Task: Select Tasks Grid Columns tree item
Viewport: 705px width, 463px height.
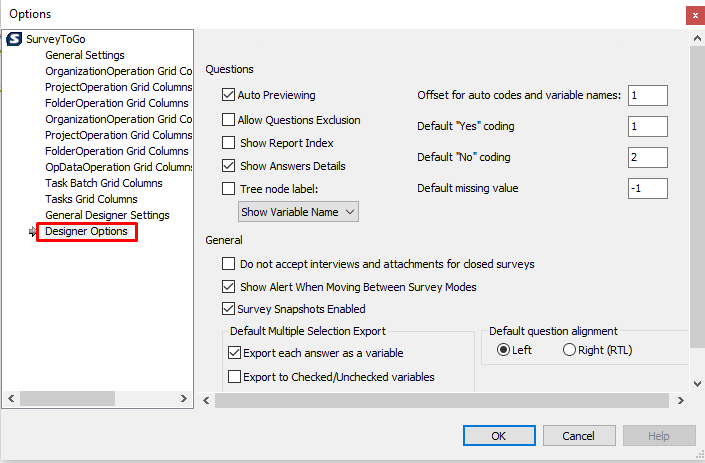Action: coord(91,199)
